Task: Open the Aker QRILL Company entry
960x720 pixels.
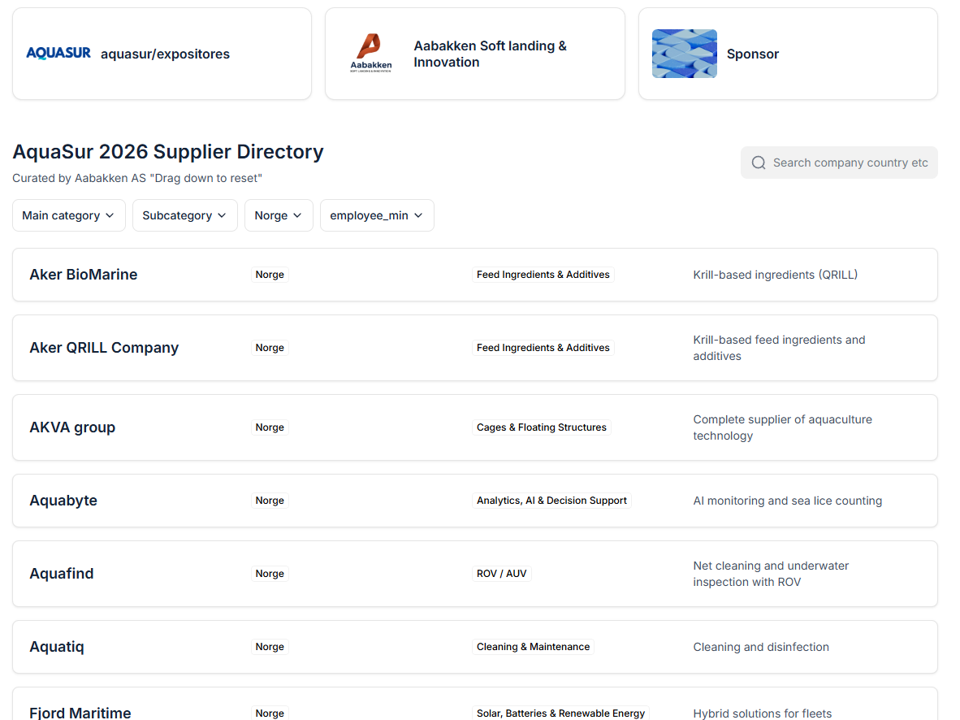Action: [x=104, y=348]
